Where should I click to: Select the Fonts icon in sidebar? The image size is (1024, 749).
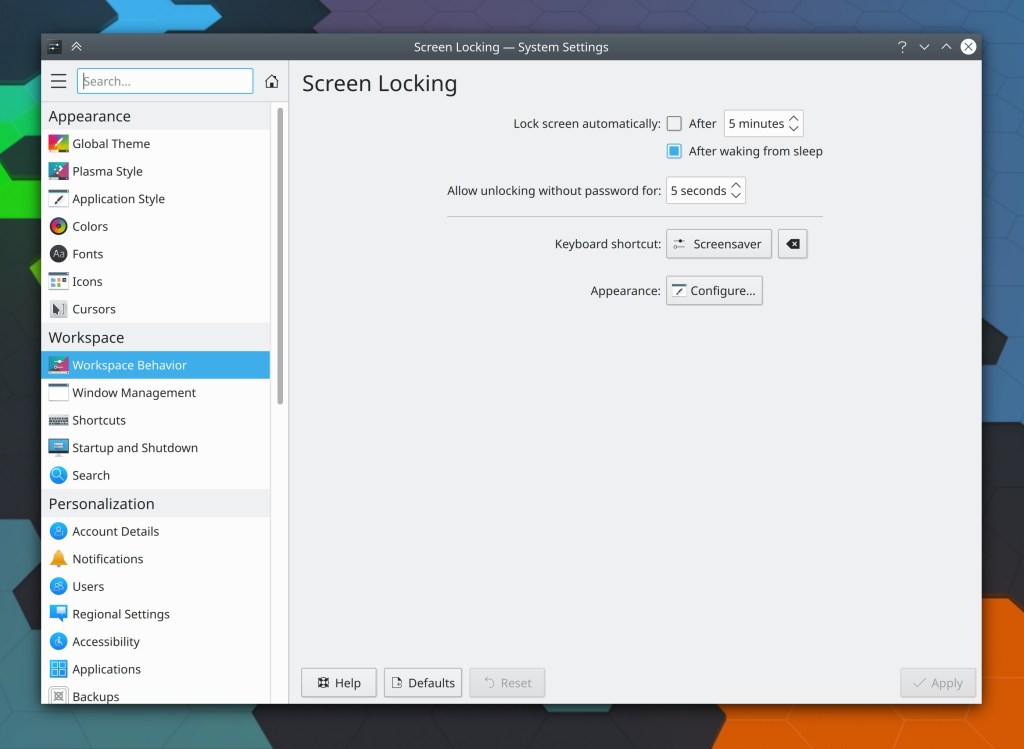tap(58, 254)
